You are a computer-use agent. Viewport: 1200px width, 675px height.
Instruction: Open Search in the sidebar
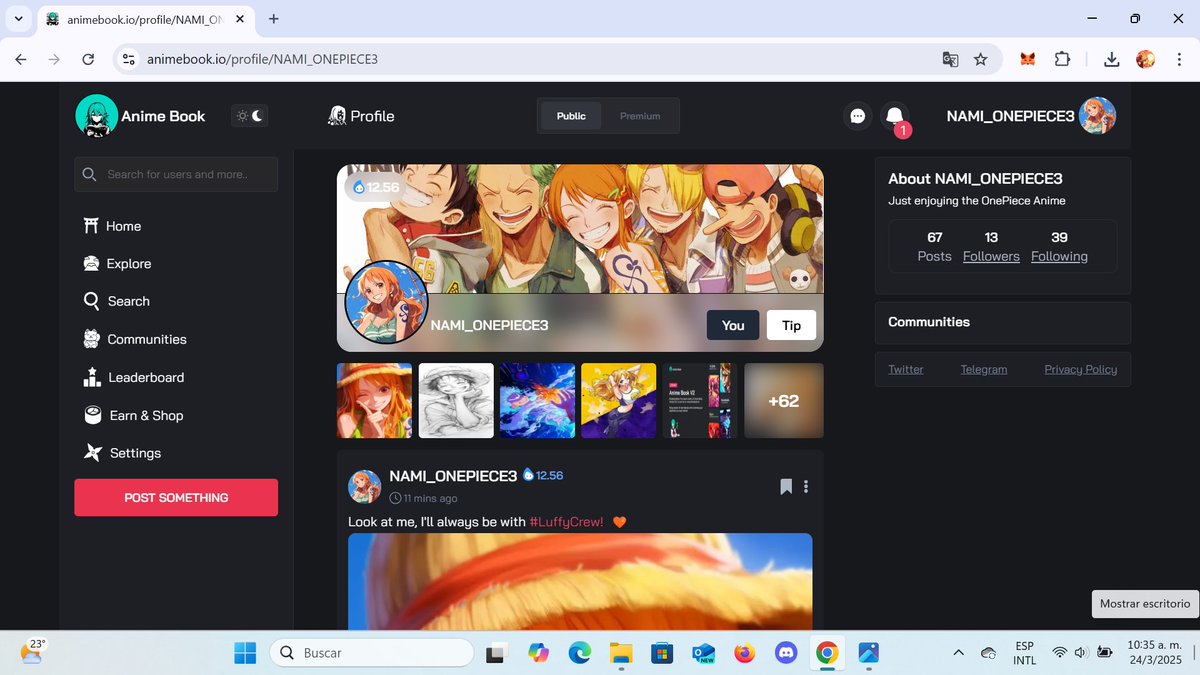point(116,301)
